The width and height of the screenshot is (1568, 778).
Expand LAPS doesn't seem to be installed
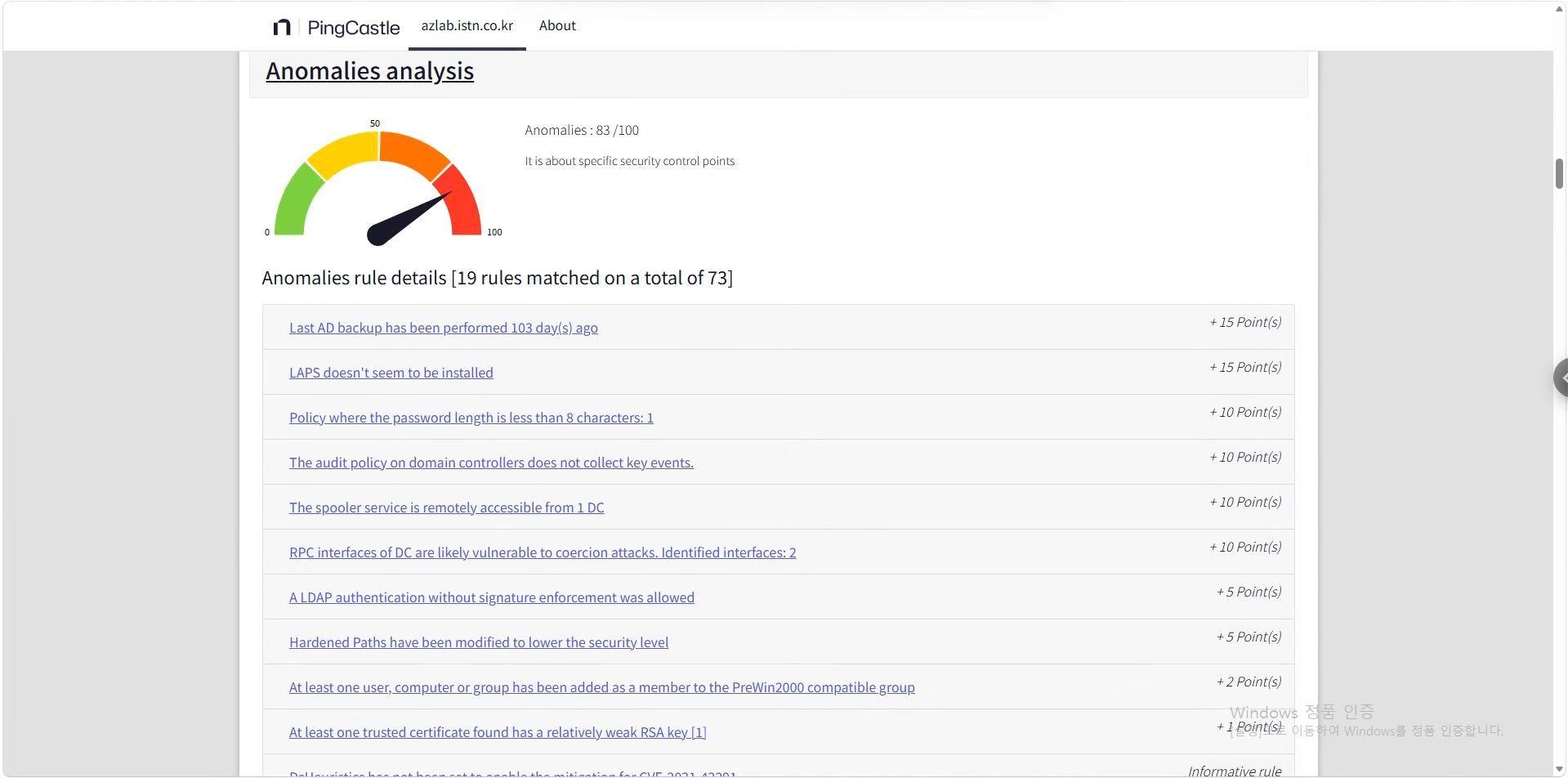391,373
